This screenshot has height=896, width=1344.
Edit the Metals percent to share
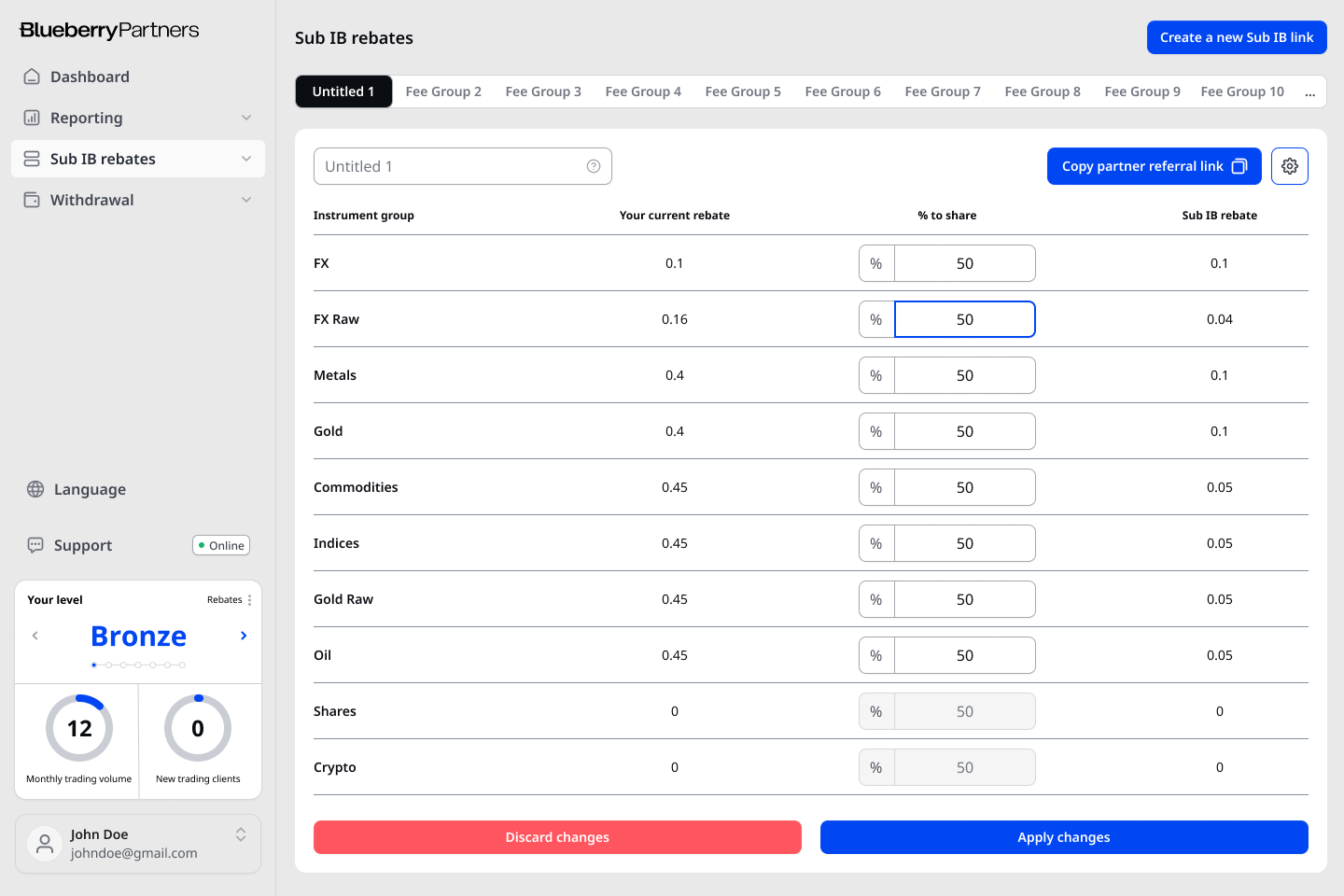pos(965,375)
